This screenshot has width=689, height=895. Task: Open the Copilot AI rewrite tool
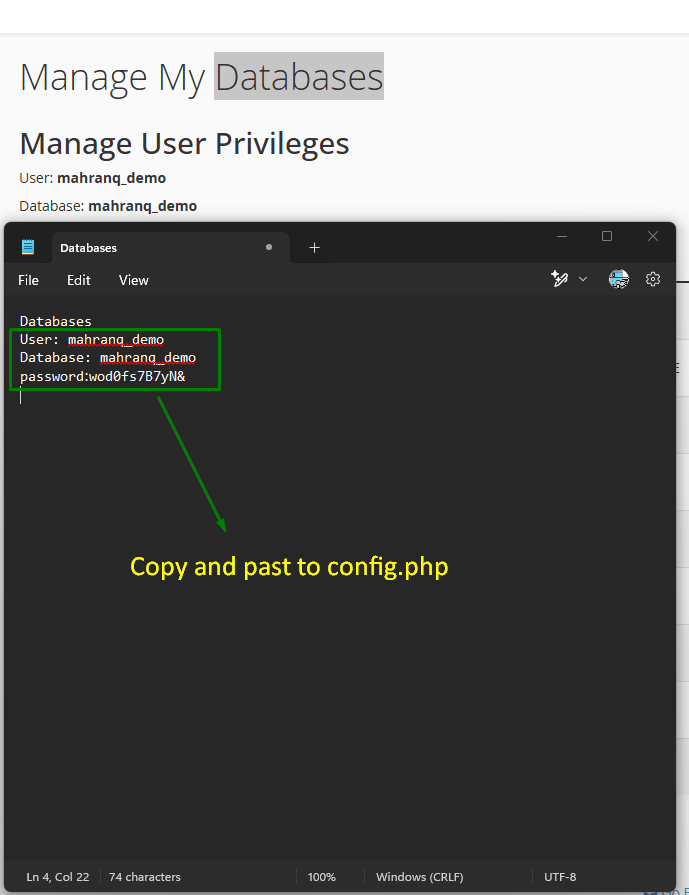pos(561,279)
